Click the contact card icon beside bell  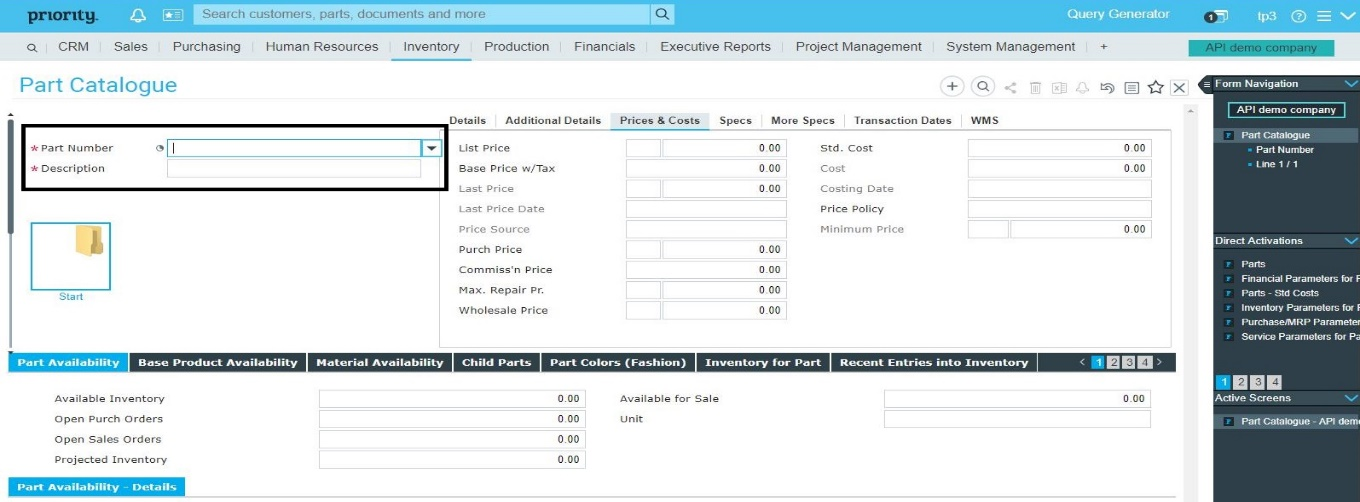tap(172, 15)
